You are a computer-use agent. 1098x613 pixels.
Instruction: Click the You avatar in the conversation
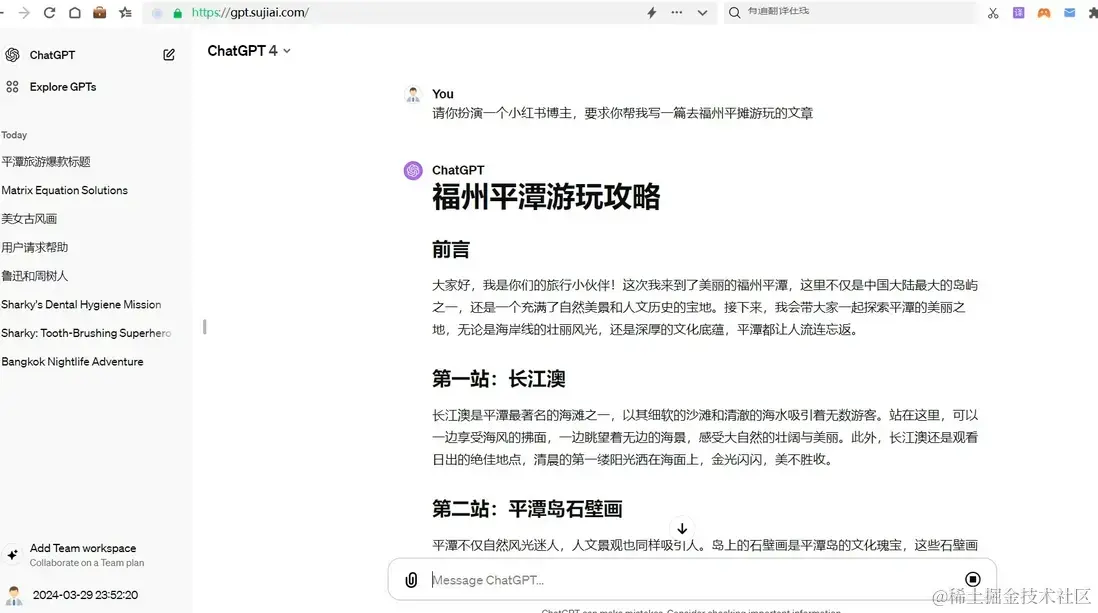point(412,94)
